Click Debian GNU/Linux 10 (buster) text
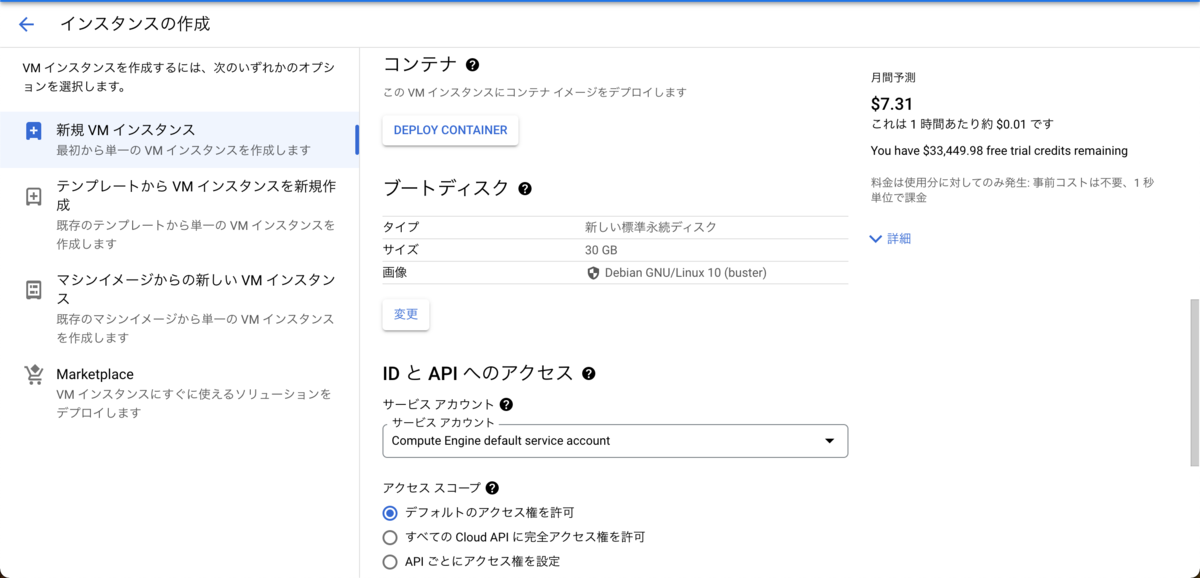The height and width of the screenshot is (578, 1200). (x=686, y=273)
